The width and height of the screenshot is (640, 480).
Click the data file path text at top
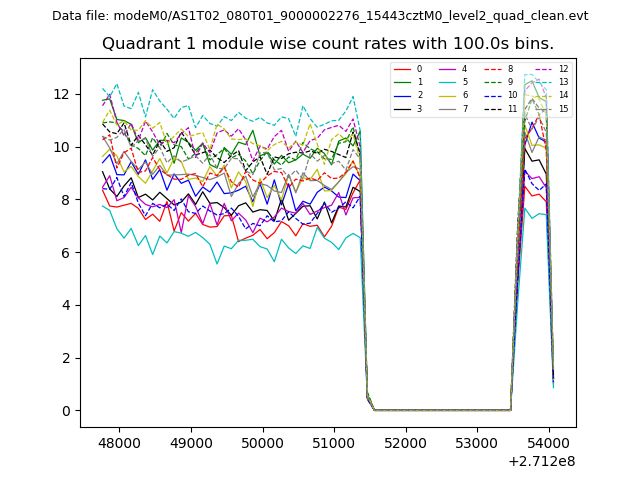[x=320, y=16]
